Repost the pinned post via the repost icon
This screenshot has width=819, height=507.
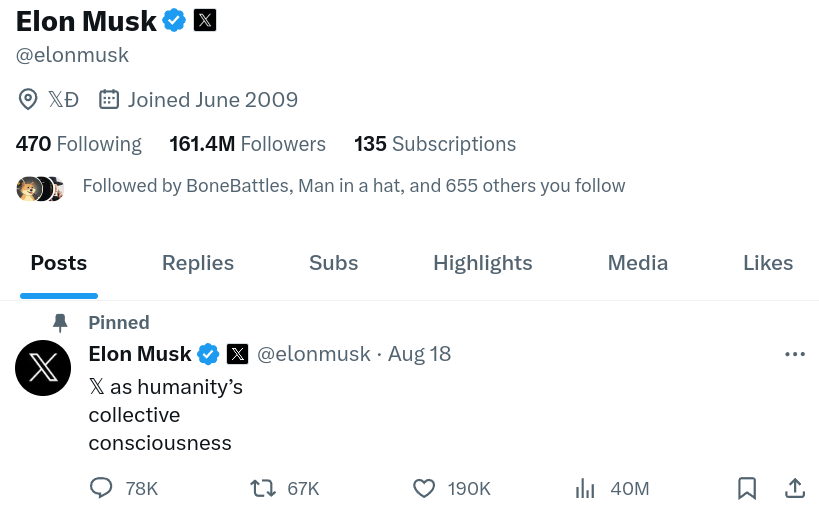pos(262,488)
